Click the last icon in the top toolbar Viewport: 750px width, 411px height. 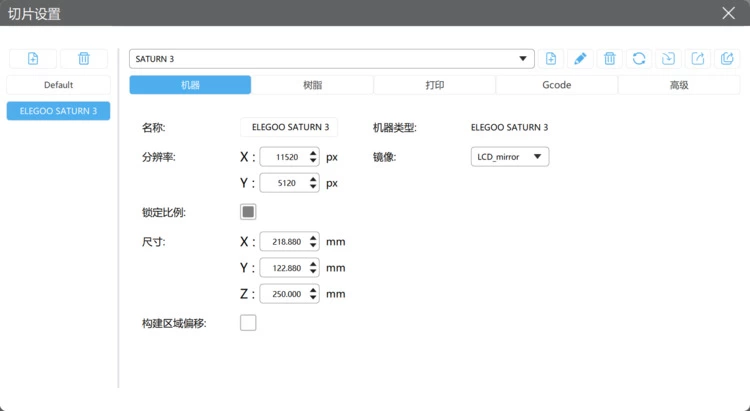coord(727,59)
